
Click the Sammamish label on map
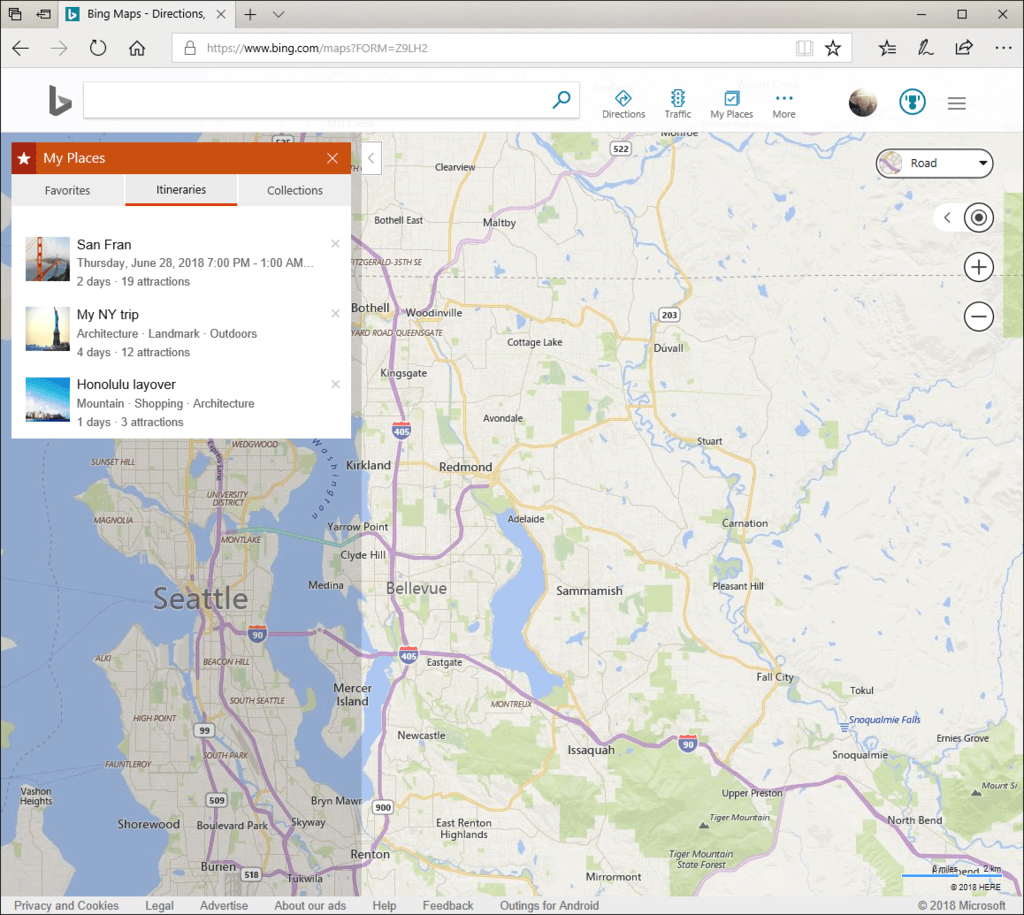(x=589, y=590)
